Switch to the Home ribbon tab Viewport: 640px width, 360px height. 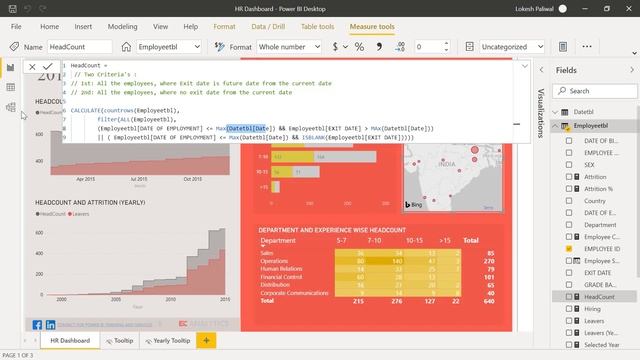coord(49,27)
